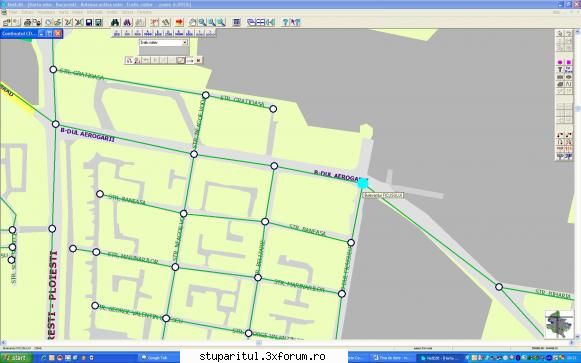This screenshot has width=581, height=363.
Task: Toggle the eye icon in right palette
Action: point(568,77)
